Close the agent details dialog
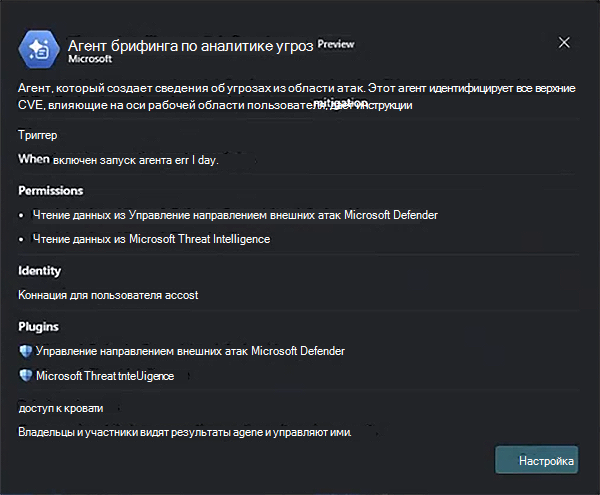This screenshot has width=600, height=495. click(564, 43)
